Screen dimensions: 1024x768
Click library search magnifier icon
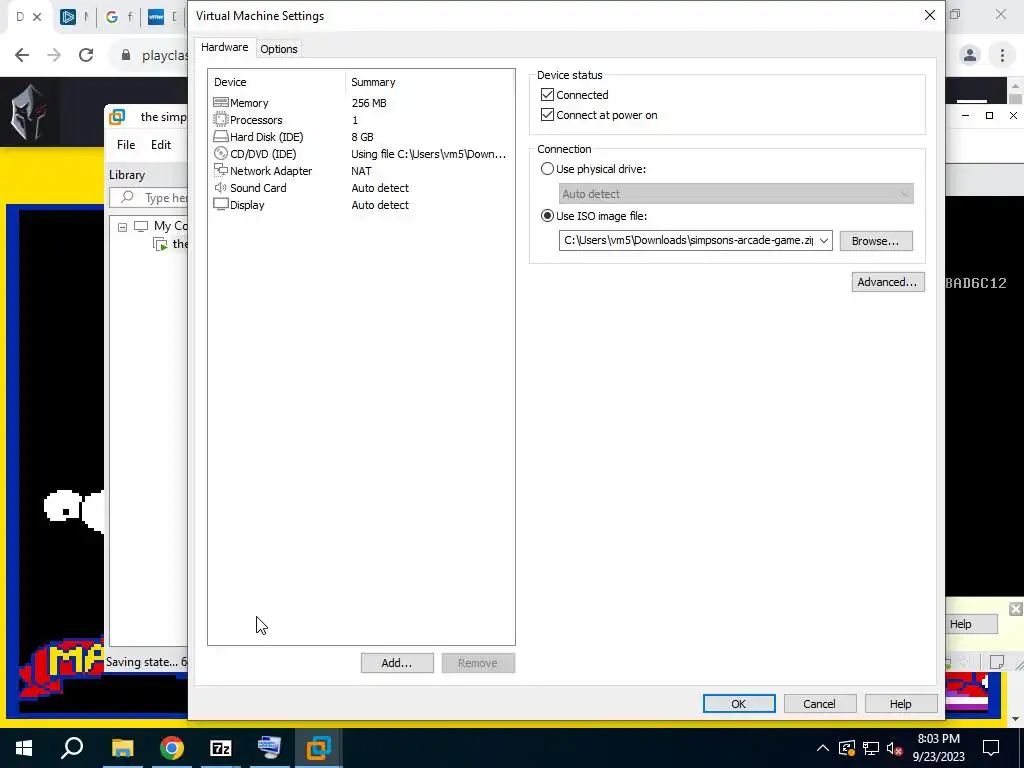pos(127,197)
